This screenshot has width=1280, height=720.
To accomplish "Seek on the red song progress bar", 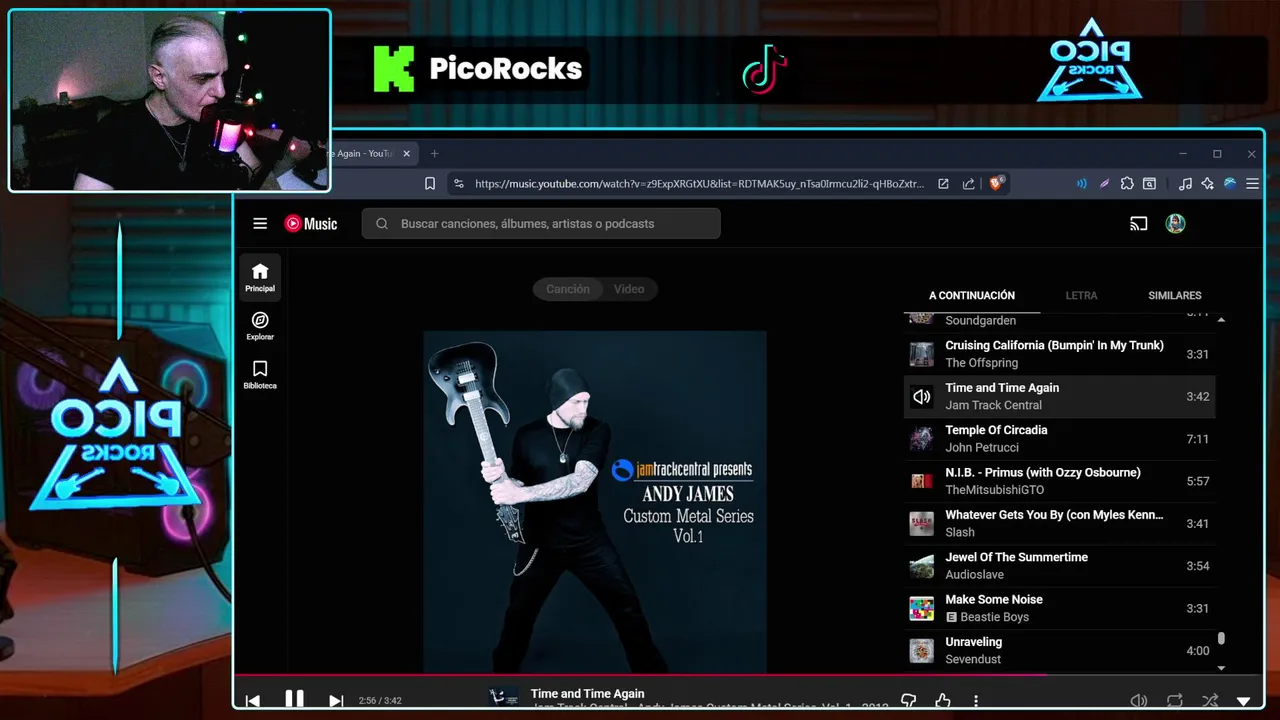I will (641, 675).
